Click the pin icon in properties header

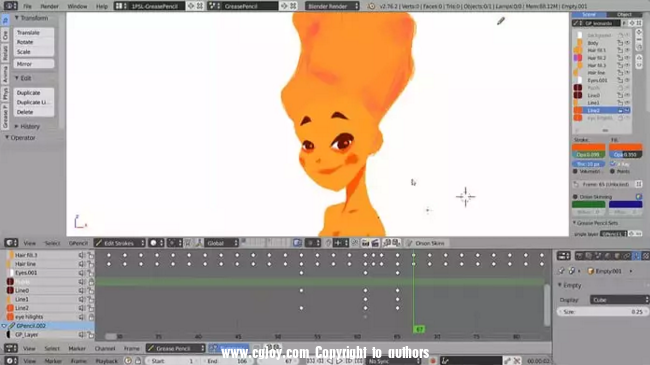561,271
